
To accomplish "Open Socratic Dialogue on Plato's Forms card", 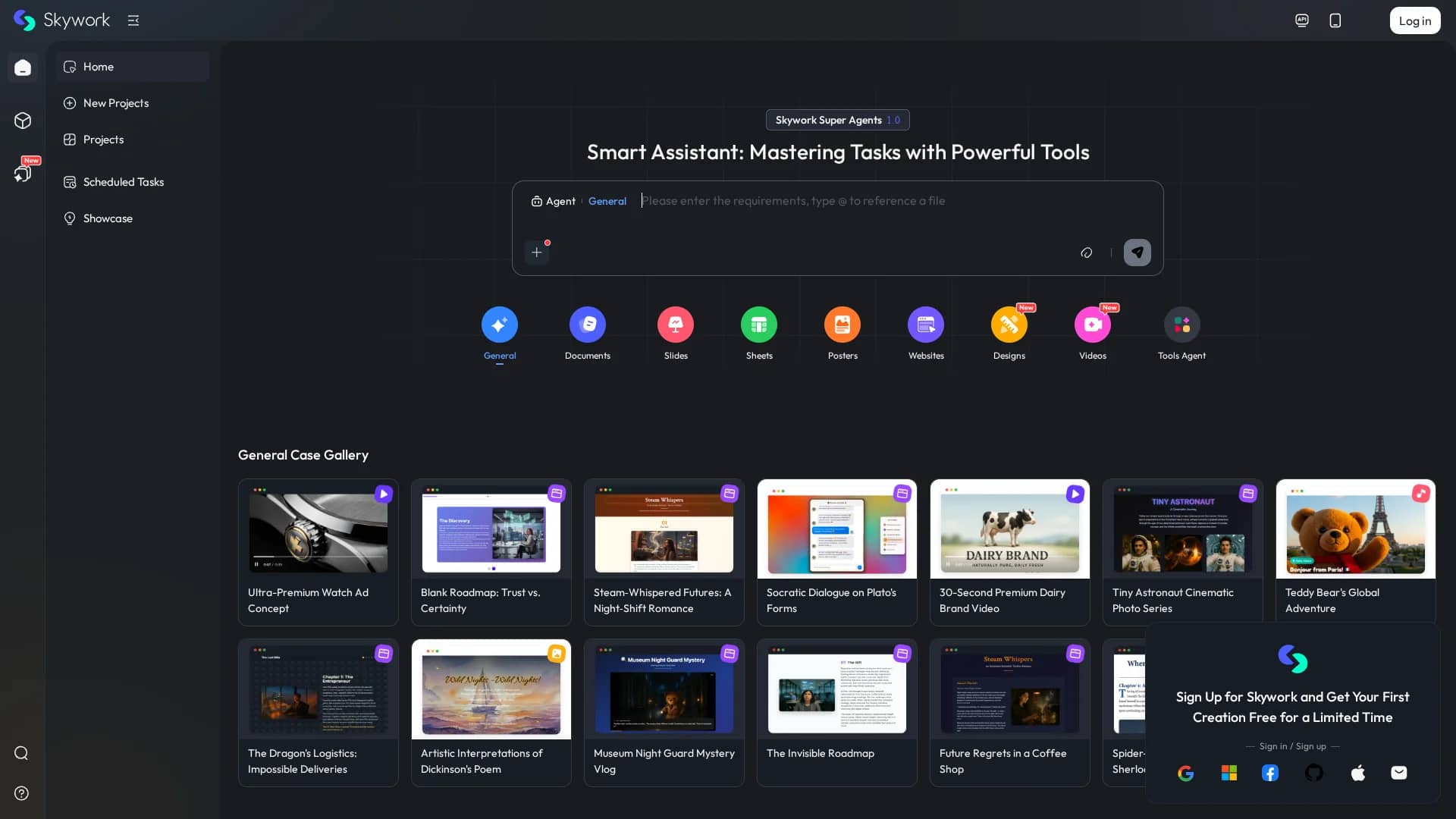I will (837, 552).
